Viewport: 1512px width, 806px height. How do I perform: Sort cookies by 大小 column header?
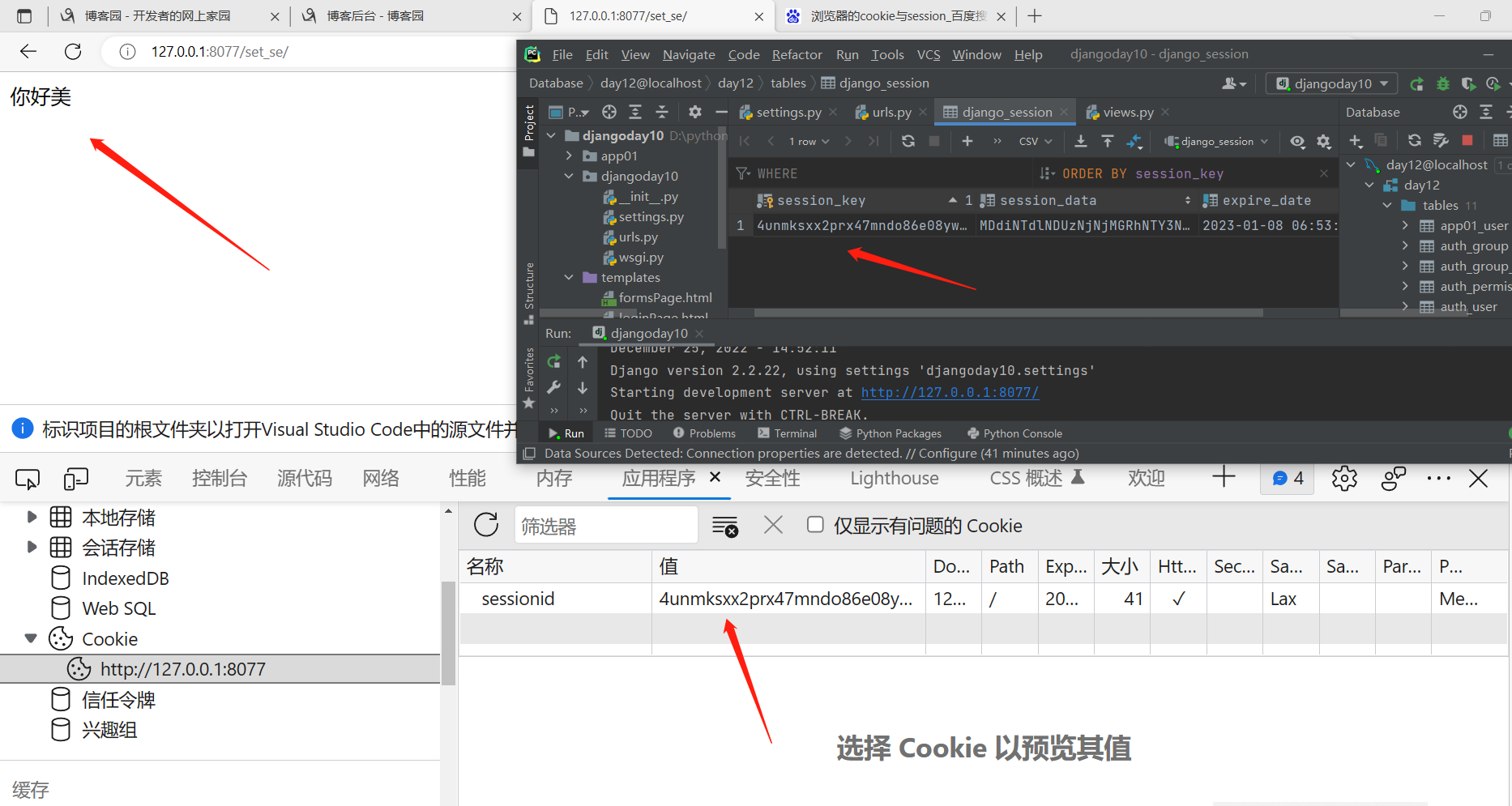pos(1121,567)
